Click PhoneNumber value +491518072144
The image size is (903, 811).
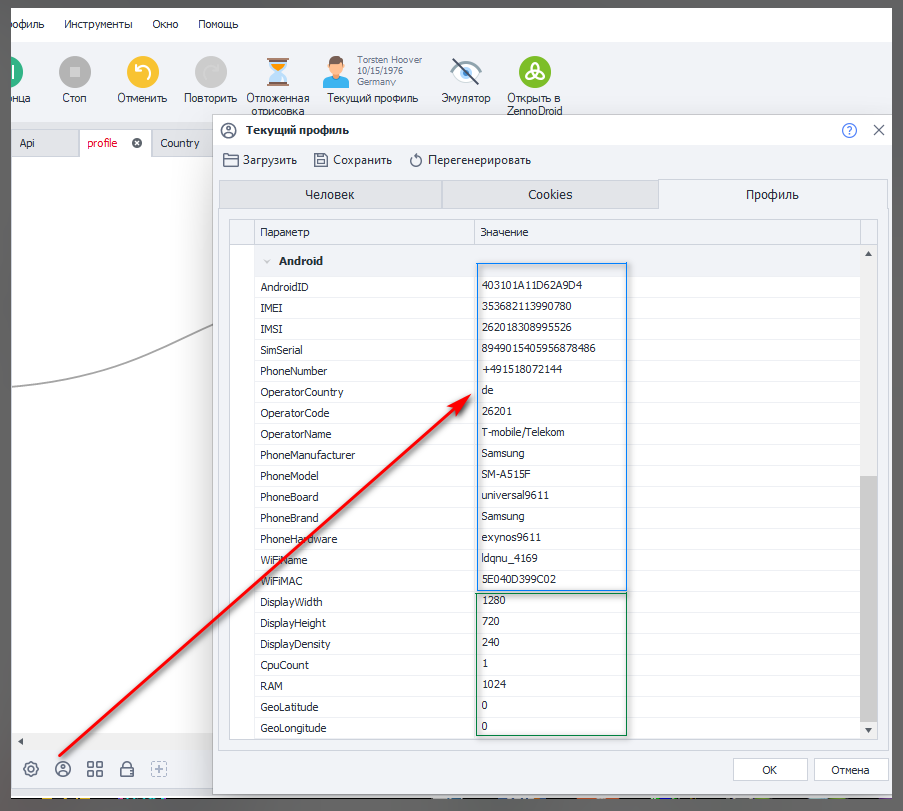click(522, 369)
